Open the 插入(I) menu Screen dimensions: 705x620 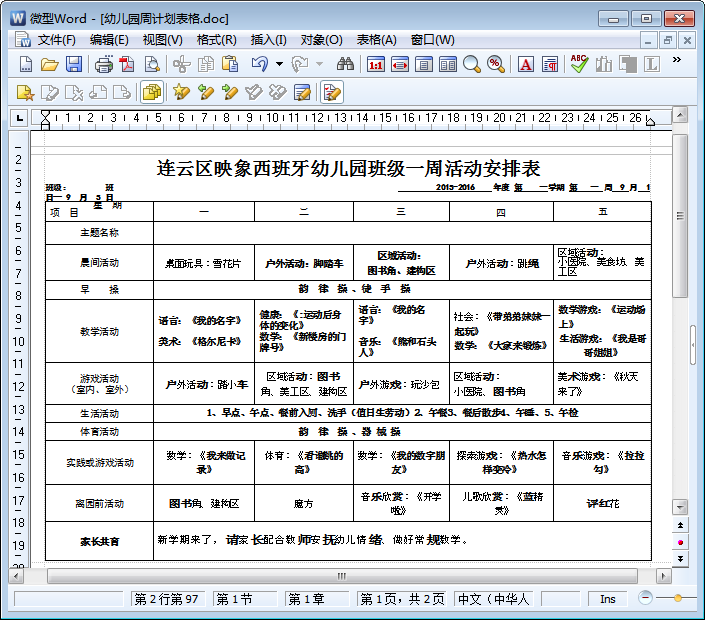(x=268, y=40)
